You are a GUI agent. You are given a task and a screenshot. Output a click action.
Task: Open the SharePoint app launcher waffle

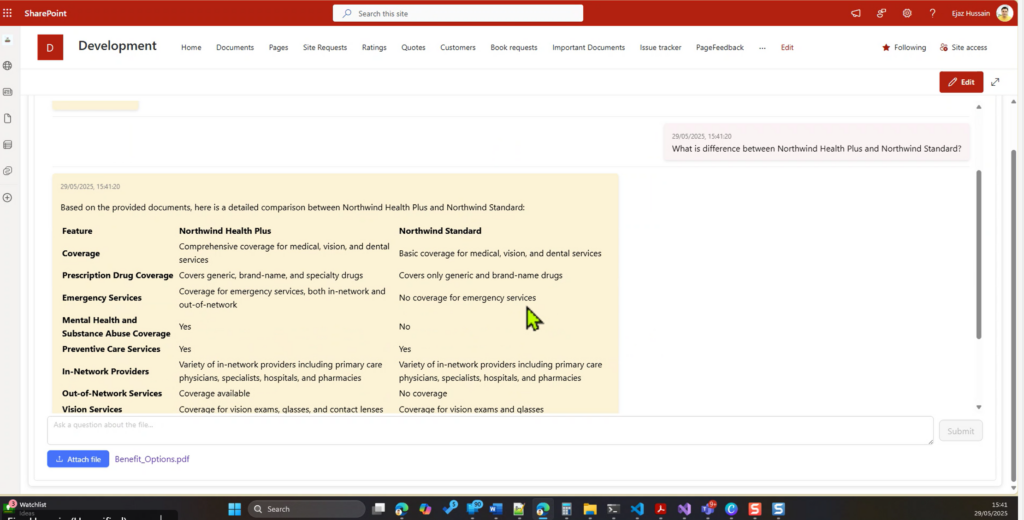pyautogui.click(x=8, y=13)
